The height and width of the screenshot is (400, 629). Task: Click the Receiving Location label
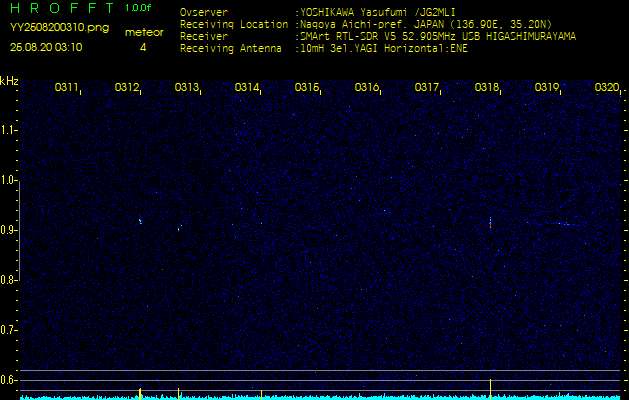234,24
